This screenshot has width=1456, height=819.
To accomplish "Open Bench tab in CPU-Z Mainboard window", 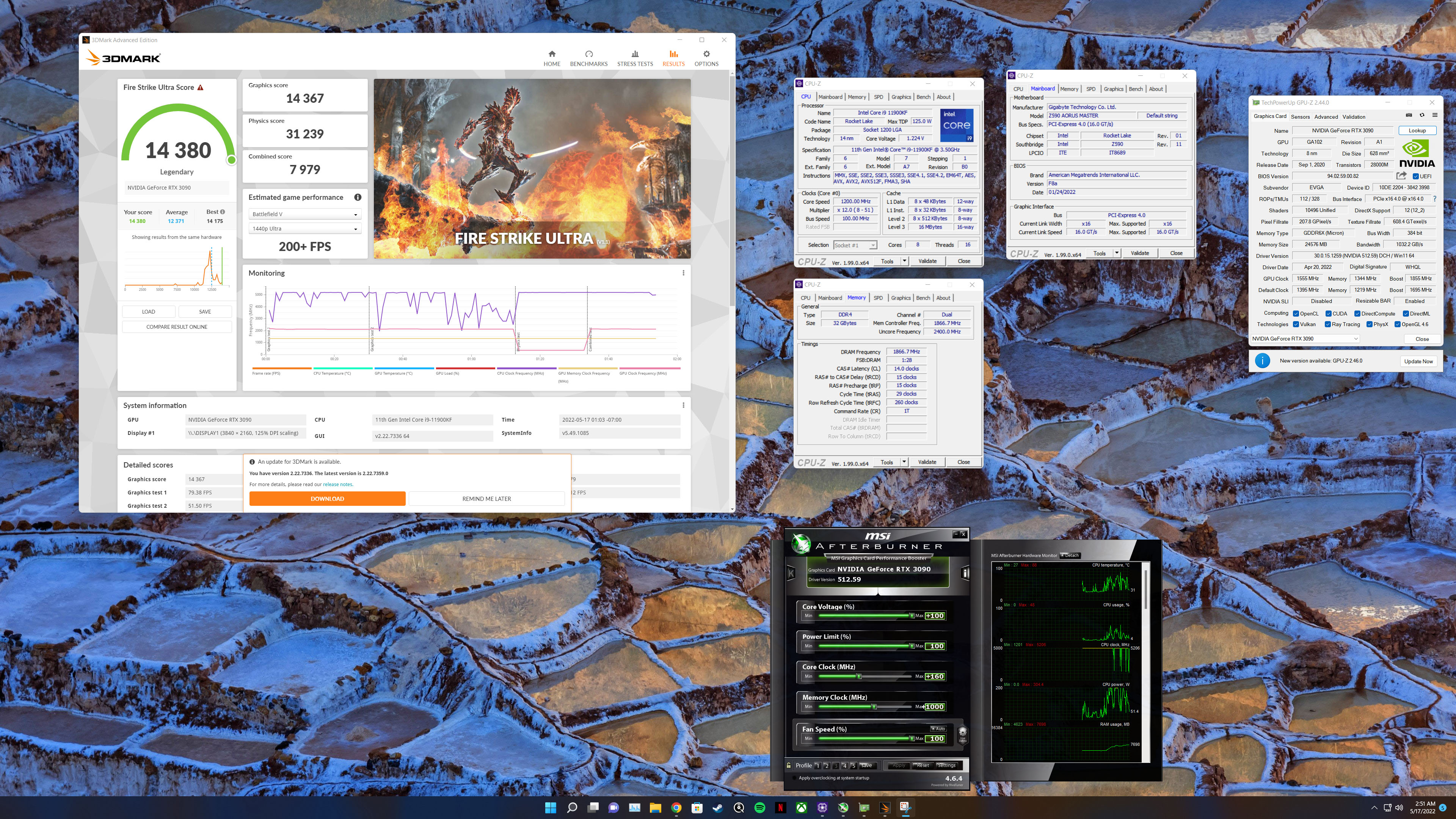I will pyautogui.click(x=1136, y=89).
